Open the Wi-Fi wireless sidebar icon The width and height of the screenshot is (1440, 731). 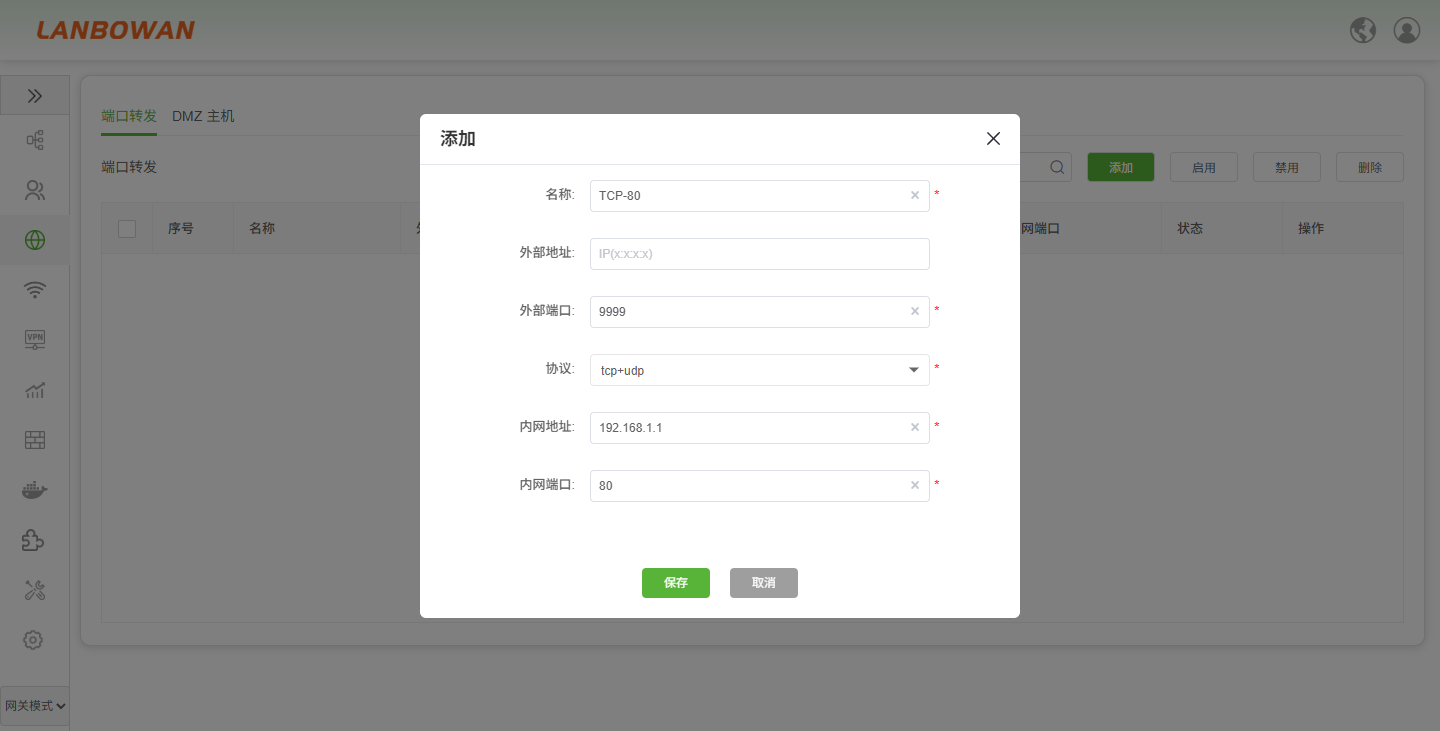(x=35, y=290)
